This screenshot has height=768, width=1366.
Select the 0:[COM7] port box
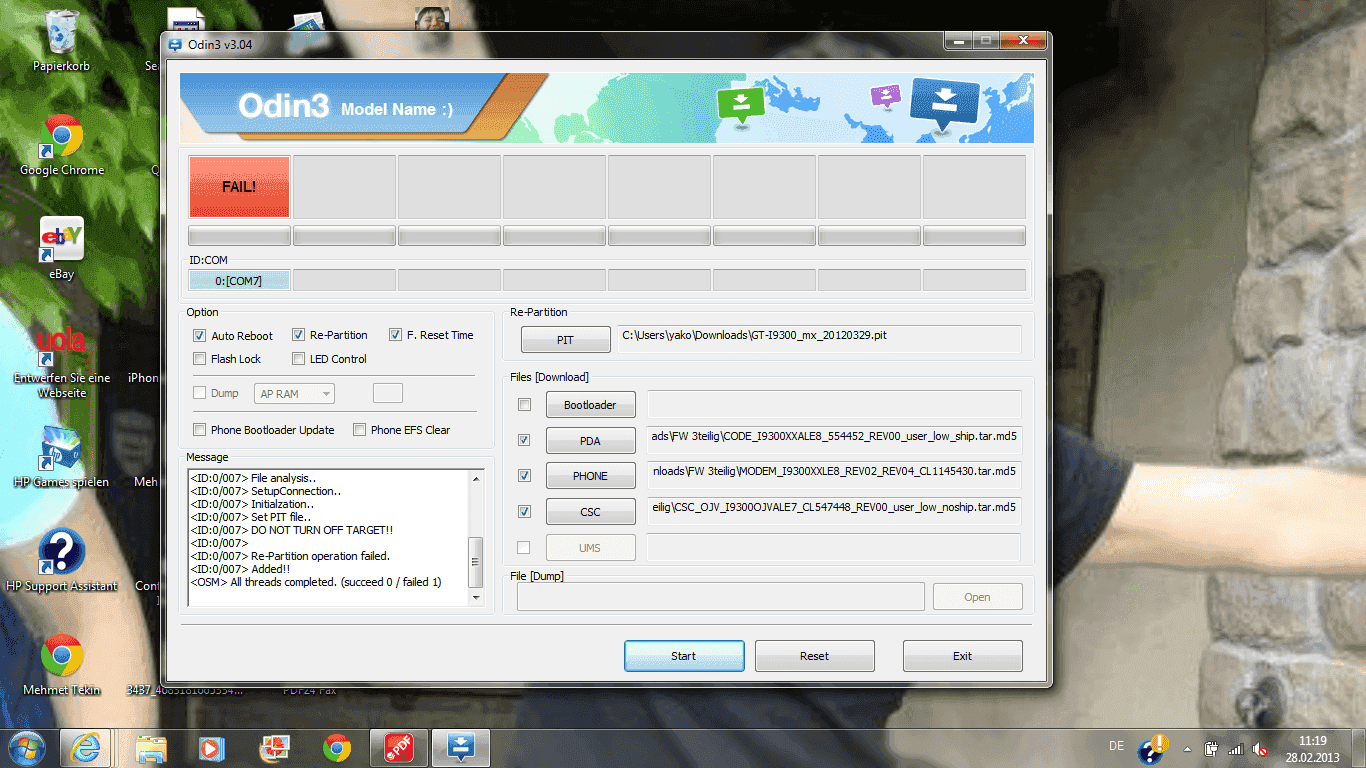[239, 281]
